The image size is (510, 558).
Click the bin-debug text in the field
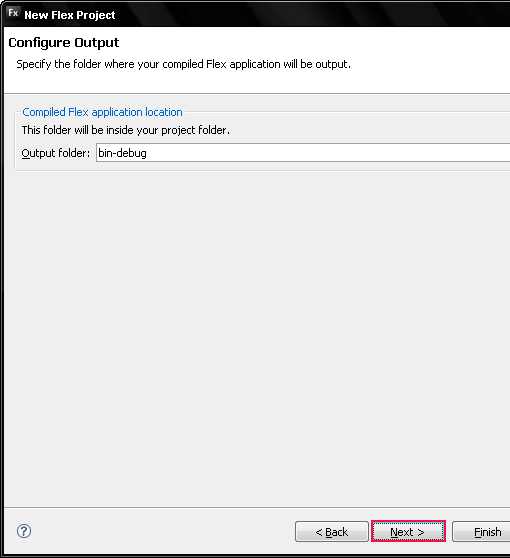click(122, 153)
